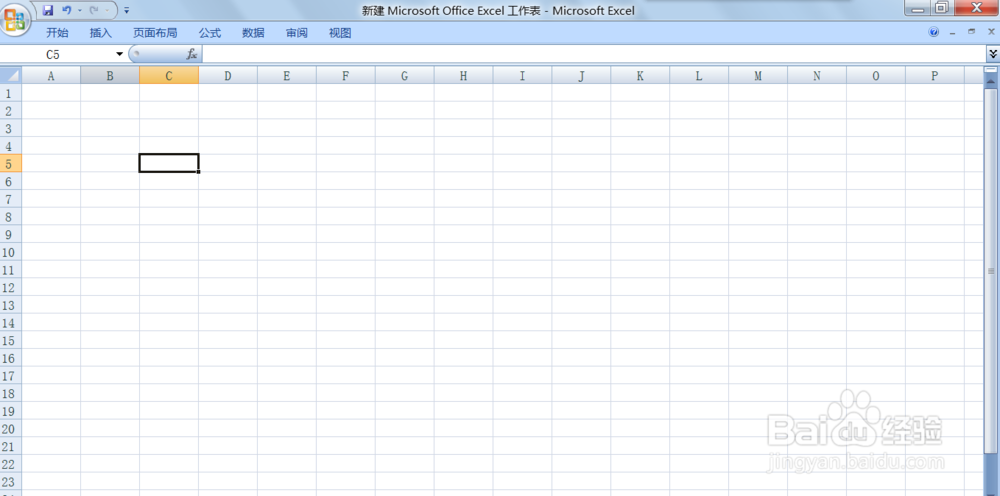Click the vertical scrollbar up arrow
This screenshot has height=496, width=1000.
point(990,82)
